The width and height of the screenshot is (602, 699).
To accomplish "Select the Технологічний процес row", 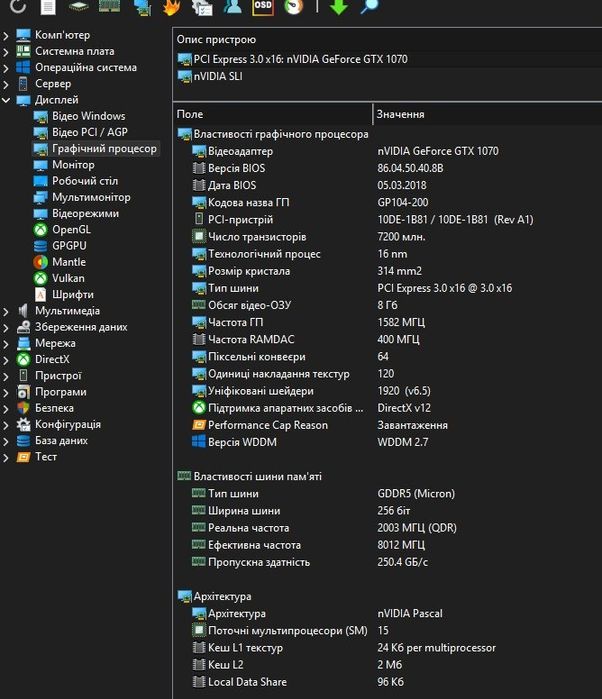I will (x=388, y=254).
